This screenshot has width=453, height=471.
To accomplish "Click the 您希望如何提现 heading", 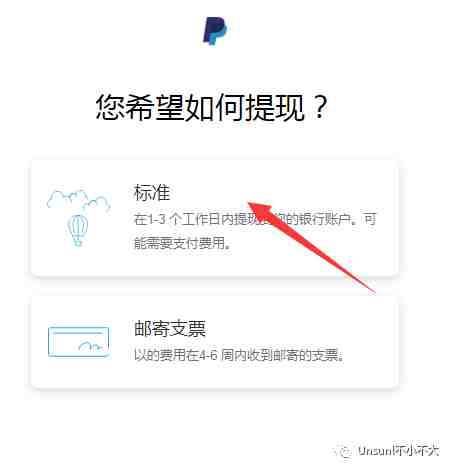I will (x=212, y=107).
